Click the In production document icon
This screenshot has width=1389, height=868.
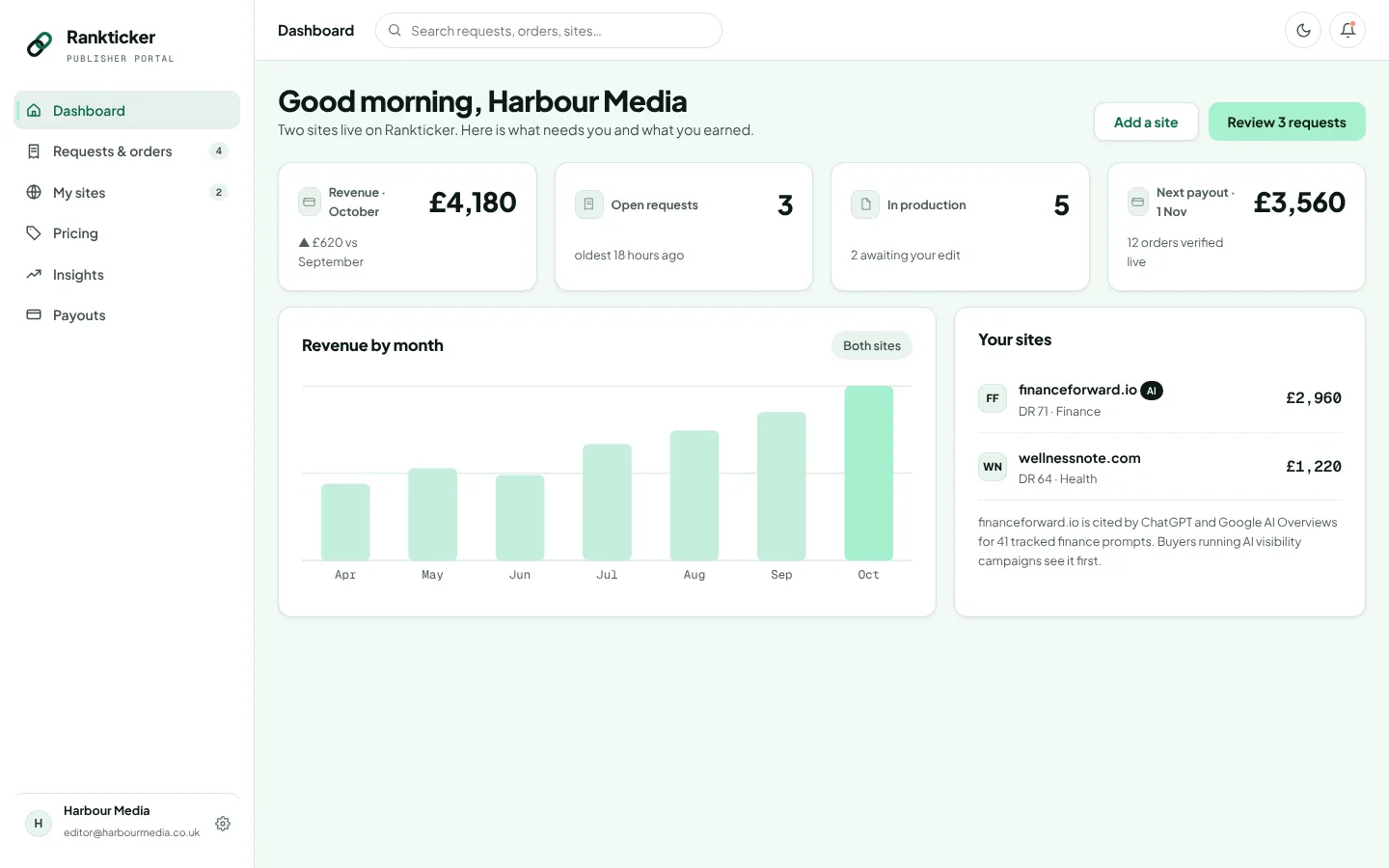tap(865, 204)
